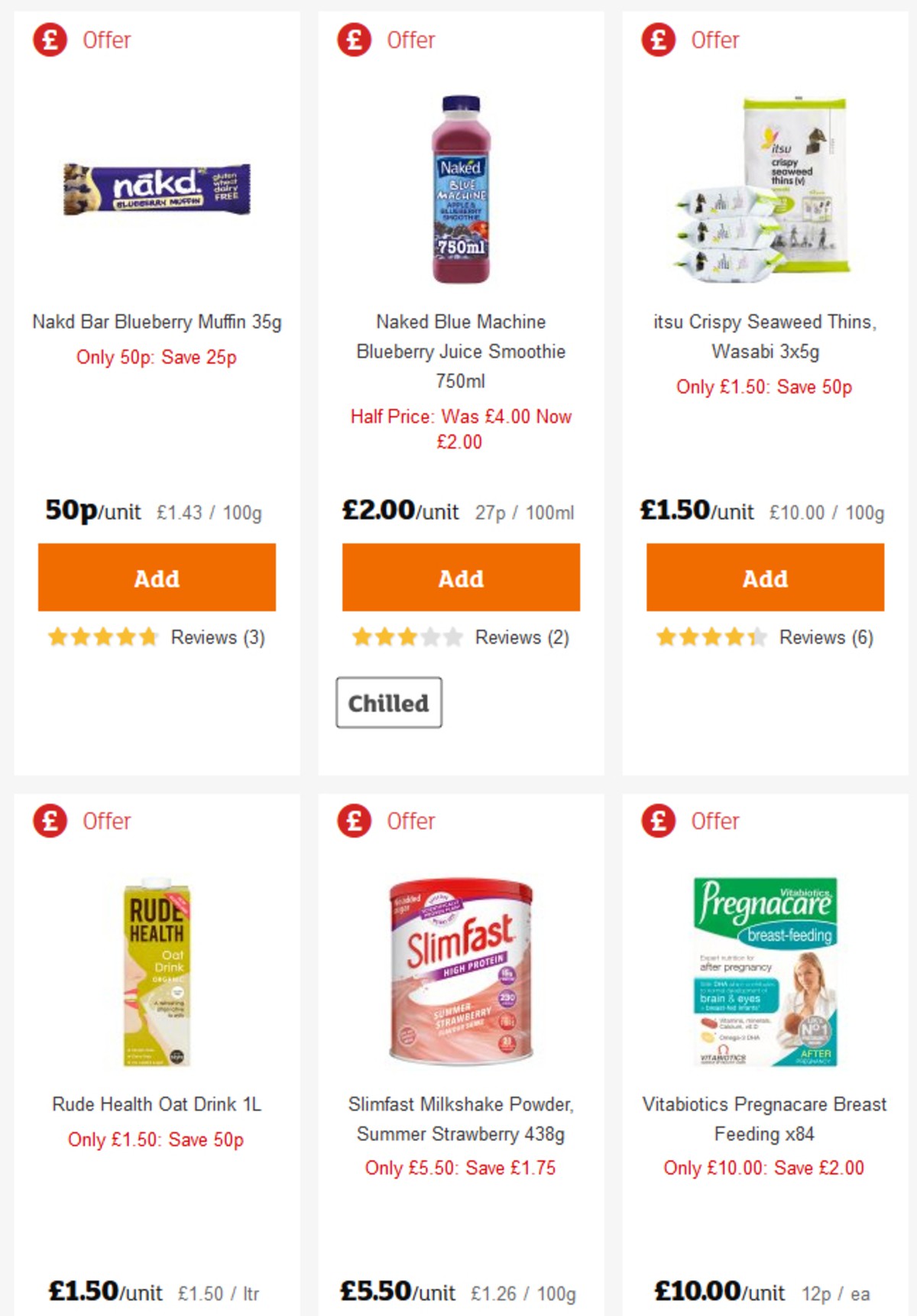Image resolution: width=917 pixels, height=1316 pixels.
Task: Click the £ Offer badge on the Pregnacare card
Action: (x=657, y=822)
